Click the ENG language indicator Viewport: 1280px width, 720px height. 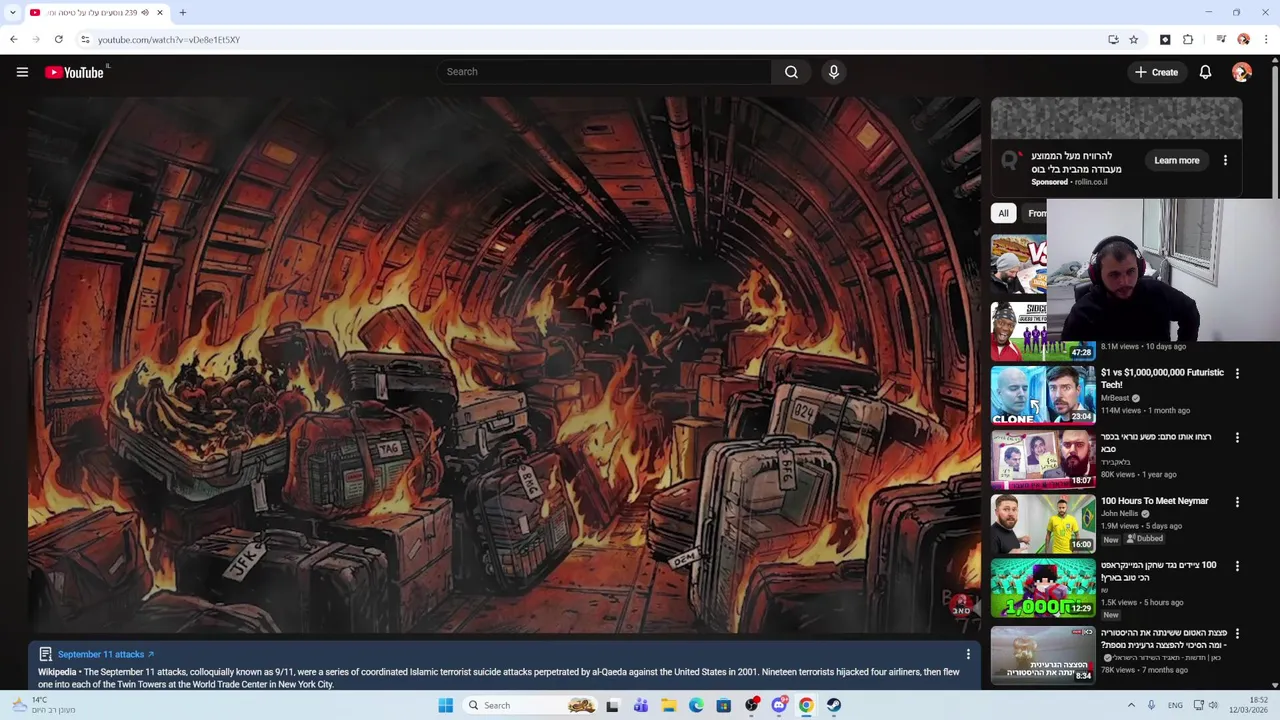click(1175, 705)
